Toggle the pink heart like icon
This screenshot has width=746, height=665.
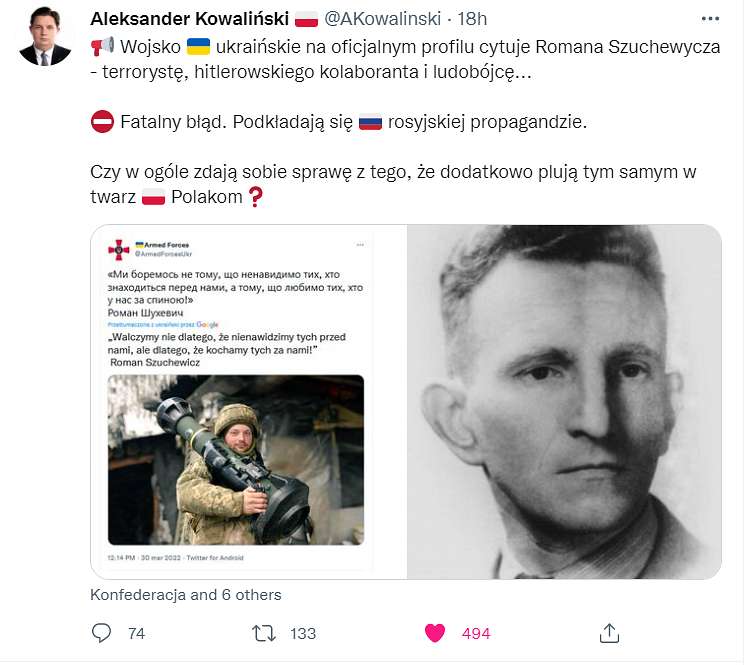tap(434, 635)
